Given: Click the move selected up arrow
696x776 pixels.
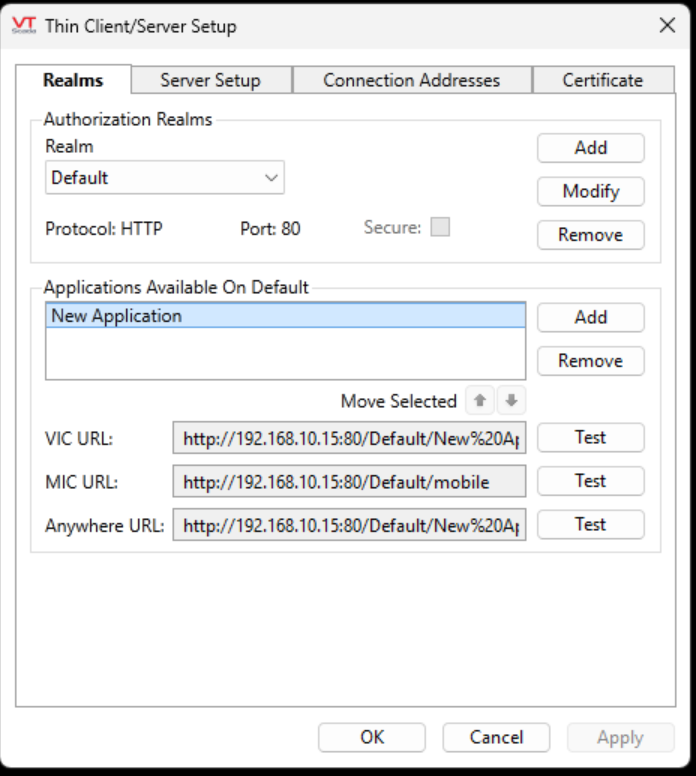Looking at the screenshot, I should coord(480,401).
